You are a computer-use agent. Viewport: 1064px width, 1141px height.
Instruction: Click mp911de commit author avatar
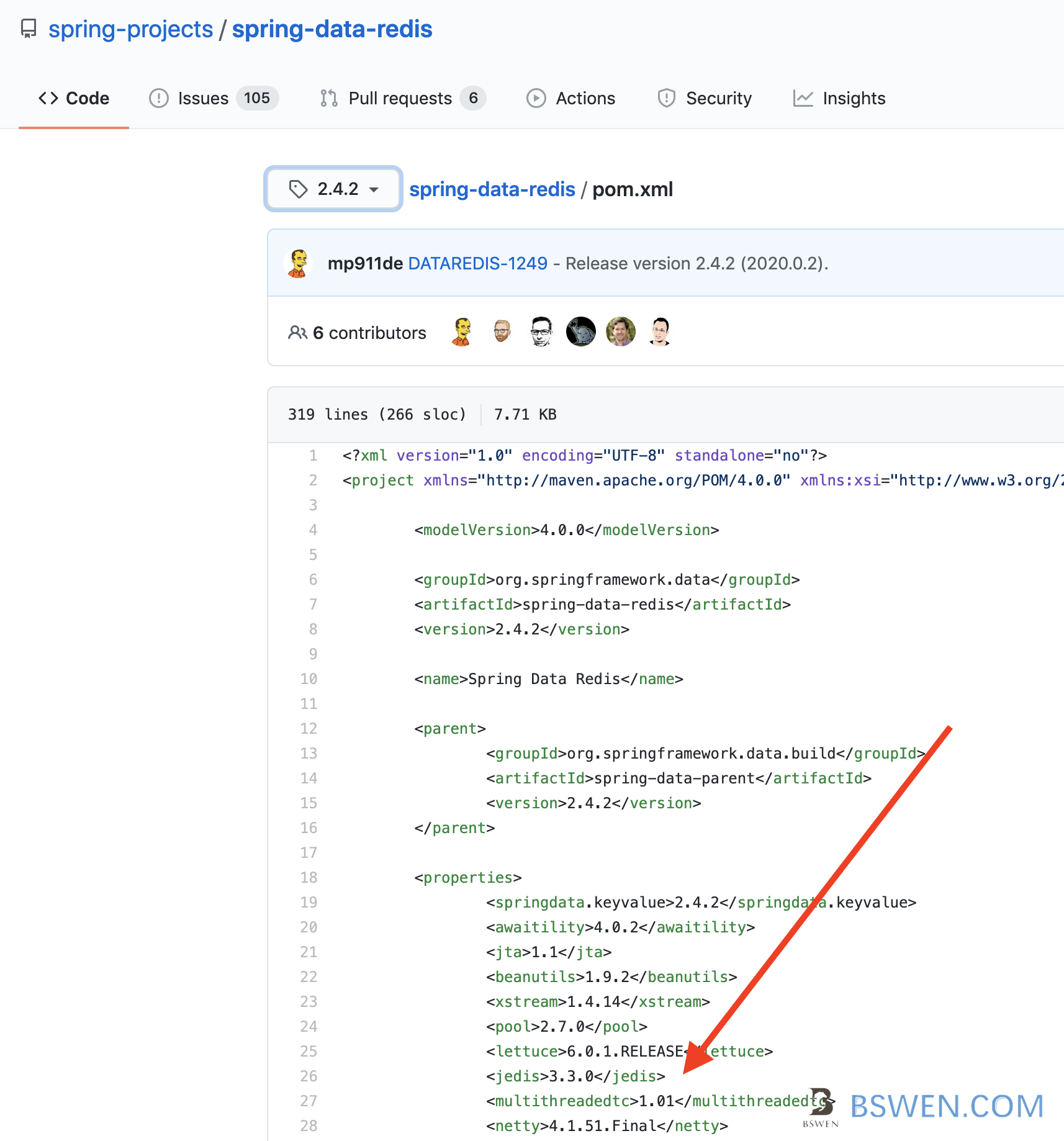[299, 263]
